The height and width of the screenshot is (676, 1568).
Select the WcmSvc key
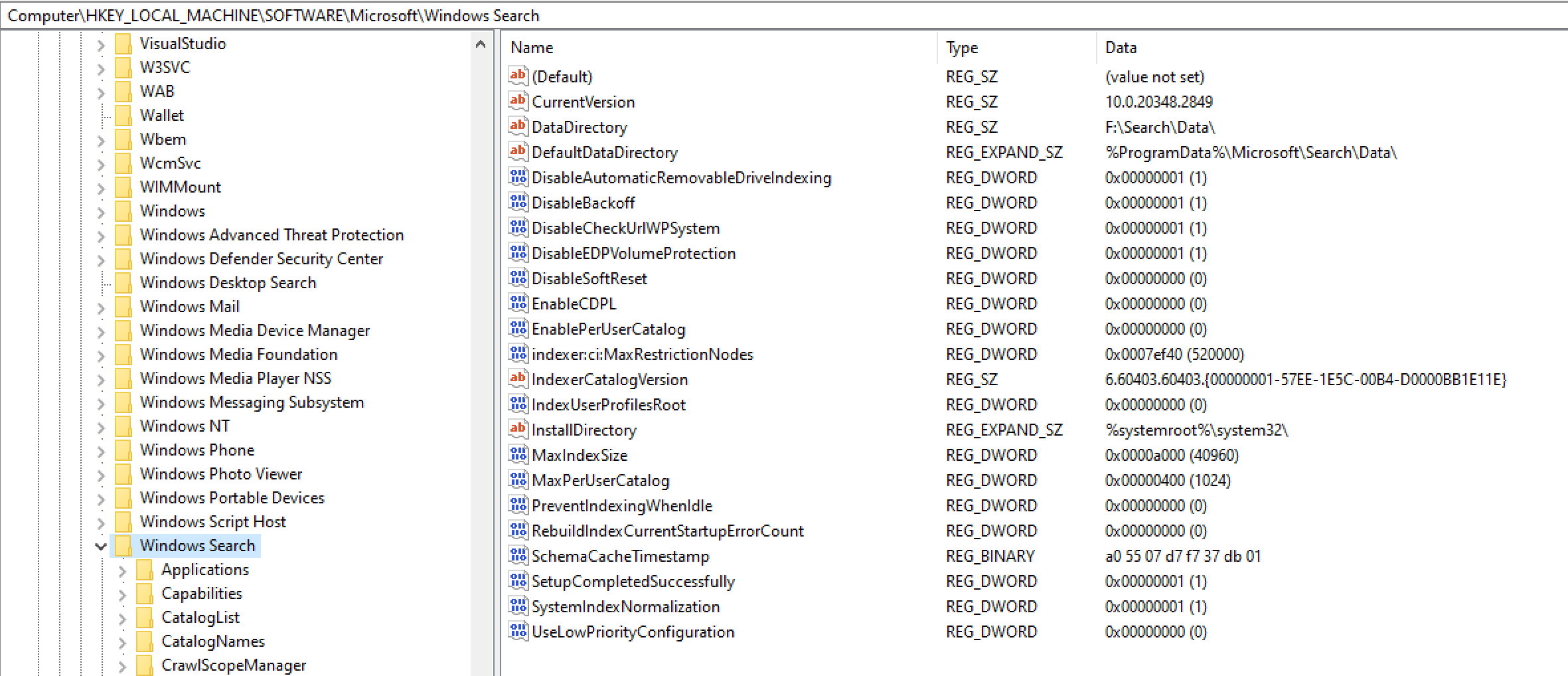click(x=171, y=163)
